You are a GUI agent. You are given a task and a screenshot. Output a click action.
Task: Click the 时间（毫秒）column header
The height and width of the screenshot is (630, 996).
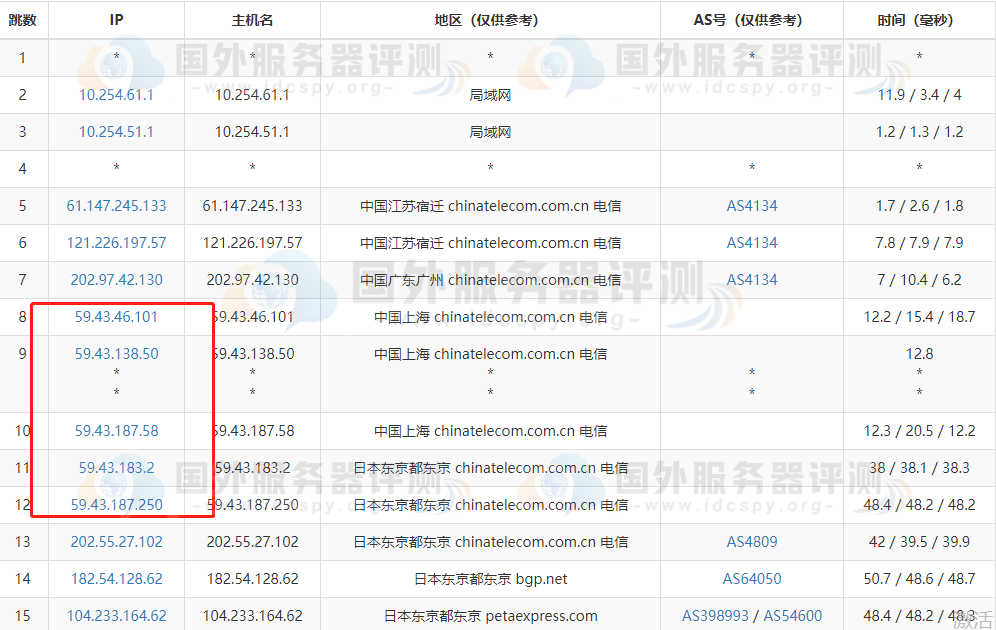click(x=919, y=20)
